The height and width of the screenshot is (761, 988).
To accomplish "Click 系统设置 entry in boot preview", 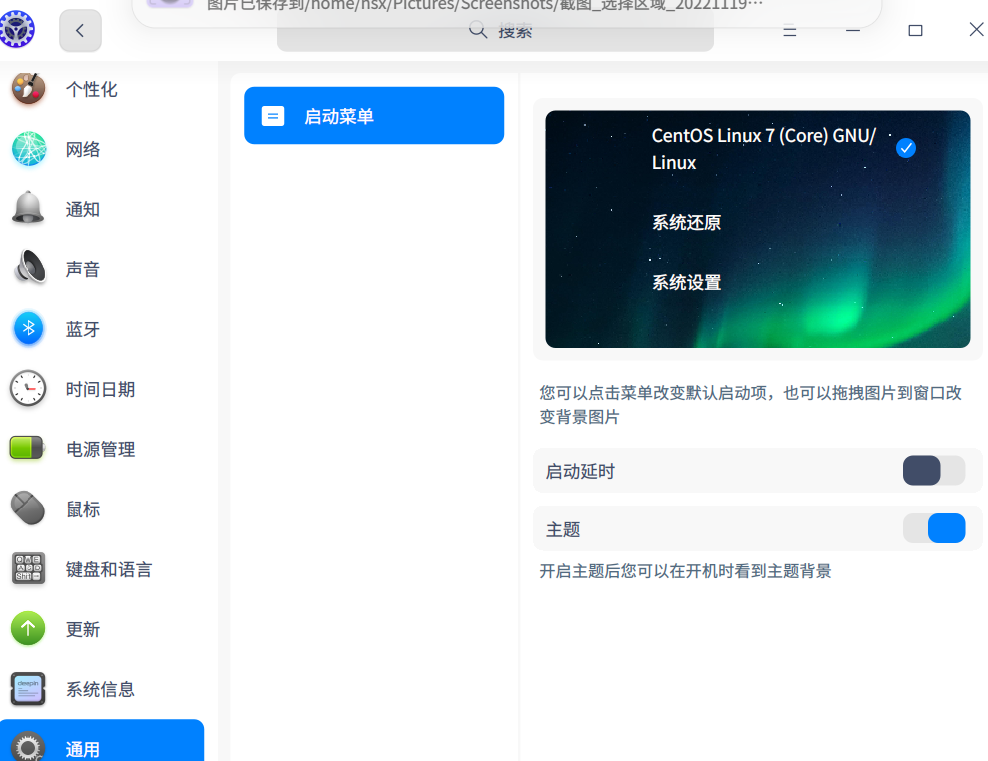I will click(686, 282).
